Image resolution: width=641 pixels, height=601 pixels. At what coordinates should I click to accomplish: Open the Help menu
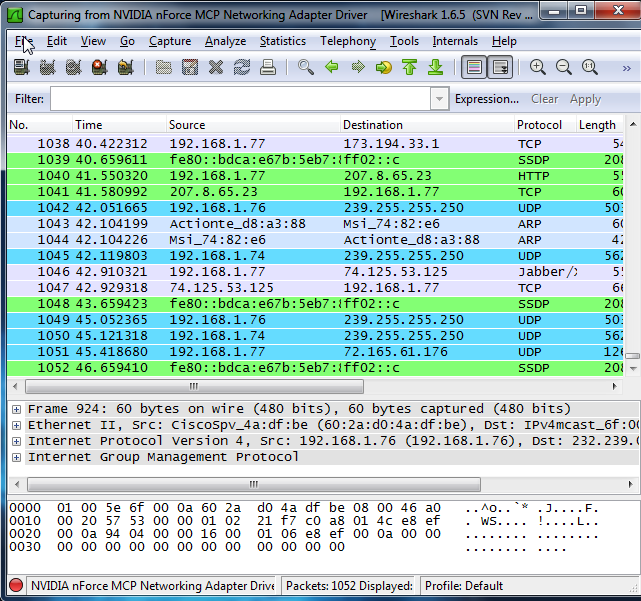[504, 41]
